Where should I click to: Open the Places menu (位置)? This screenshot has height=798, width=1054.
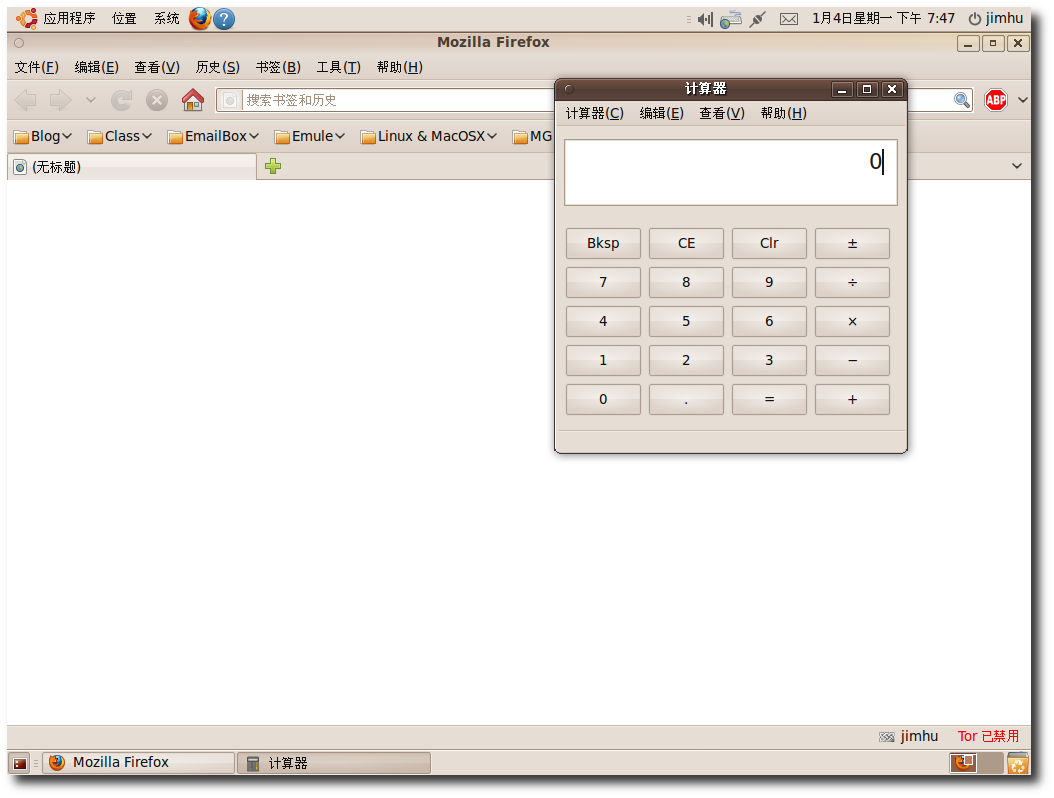[x=124, y=19]
